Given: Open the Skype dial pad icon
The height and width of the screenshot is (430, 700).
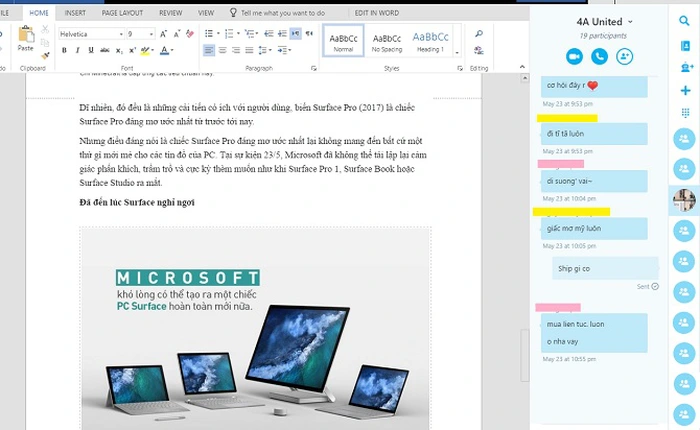Looking at the screenshot, I should click(x=685, y=113).
